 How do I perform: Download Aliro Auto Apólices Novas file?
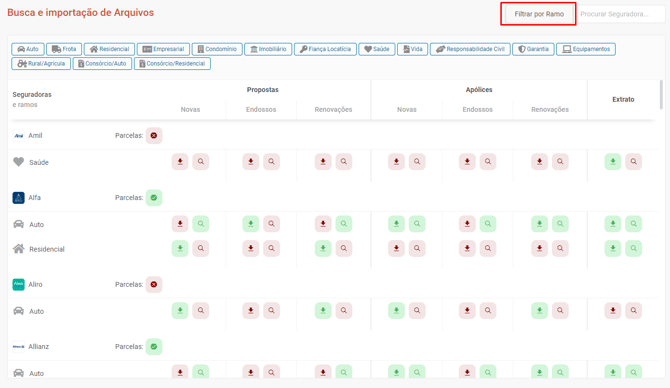coord(396,311)
